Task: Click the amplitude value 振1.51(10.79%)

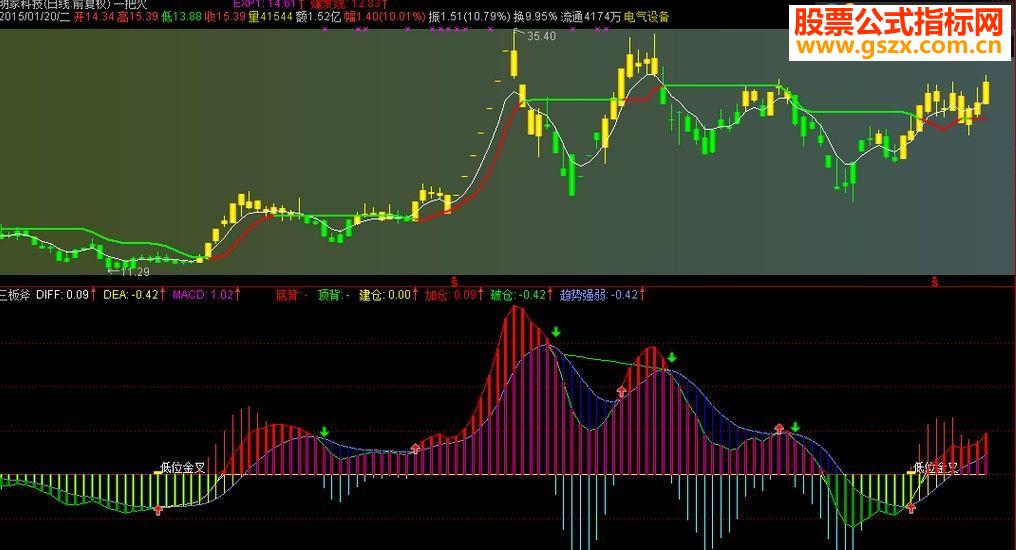Action: point(469,17)
